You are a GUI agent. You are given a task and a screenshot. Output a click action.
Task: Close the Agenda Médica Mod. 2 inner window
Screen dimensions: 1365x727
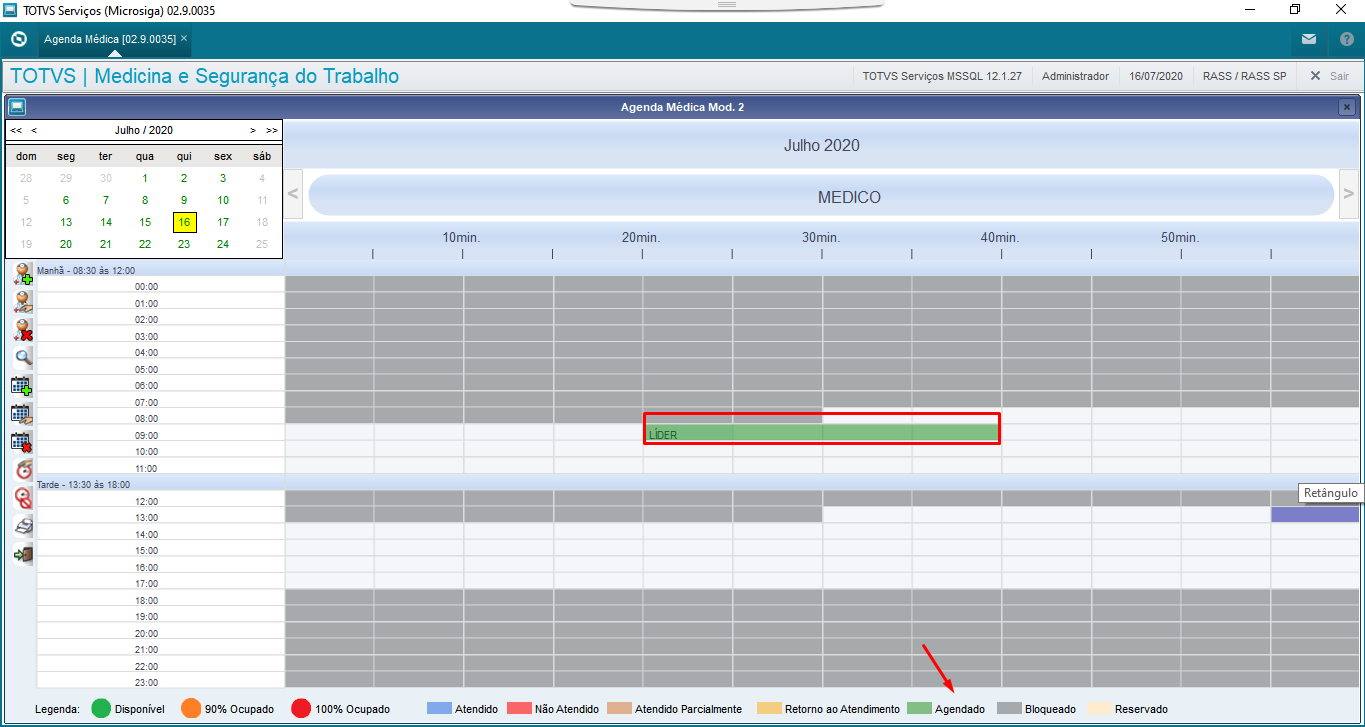pyautogui.click(x=1347, y=107)
